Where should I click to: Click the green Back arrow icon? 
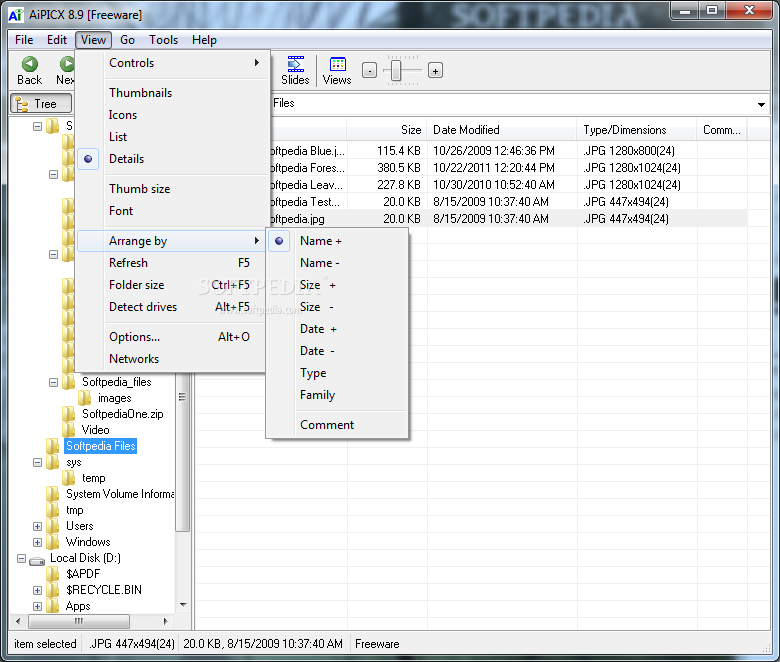29,64
